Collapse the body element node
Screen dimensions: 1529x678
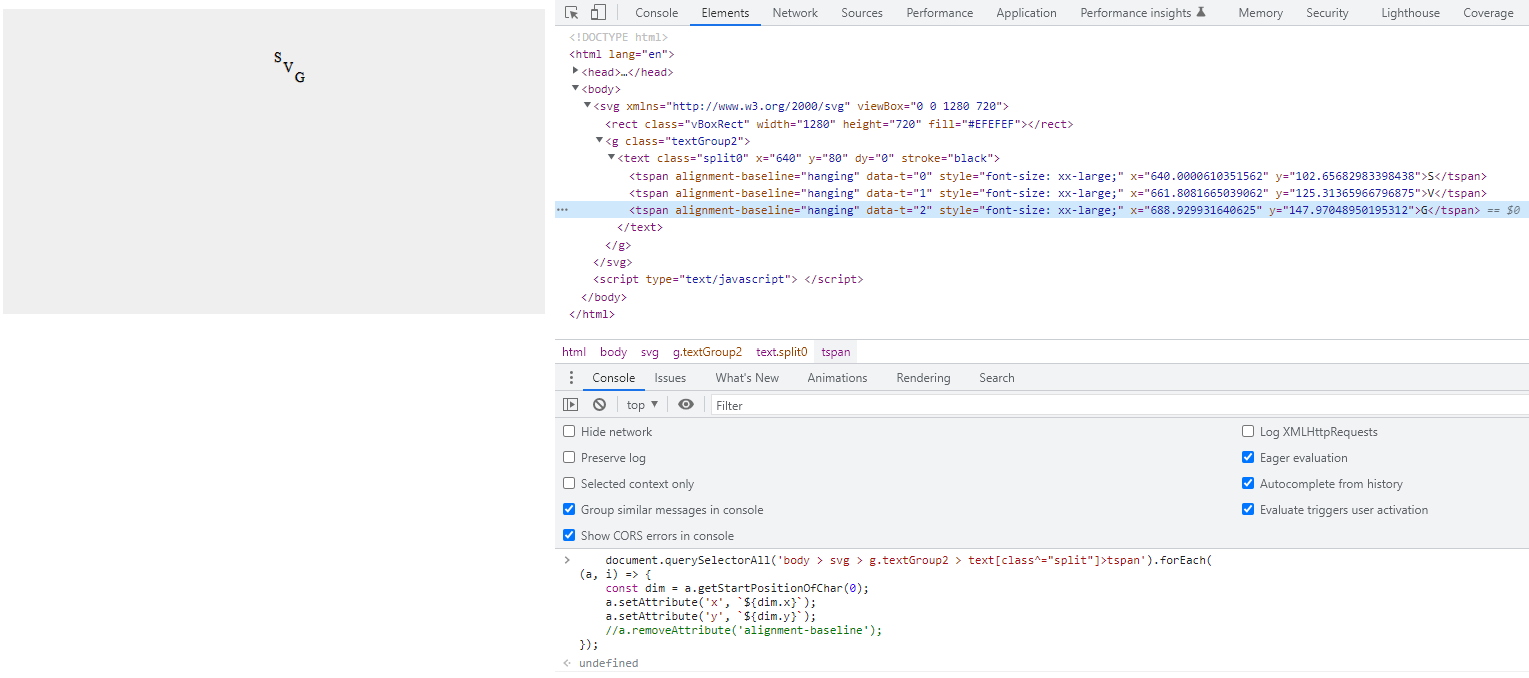point(575,89)
